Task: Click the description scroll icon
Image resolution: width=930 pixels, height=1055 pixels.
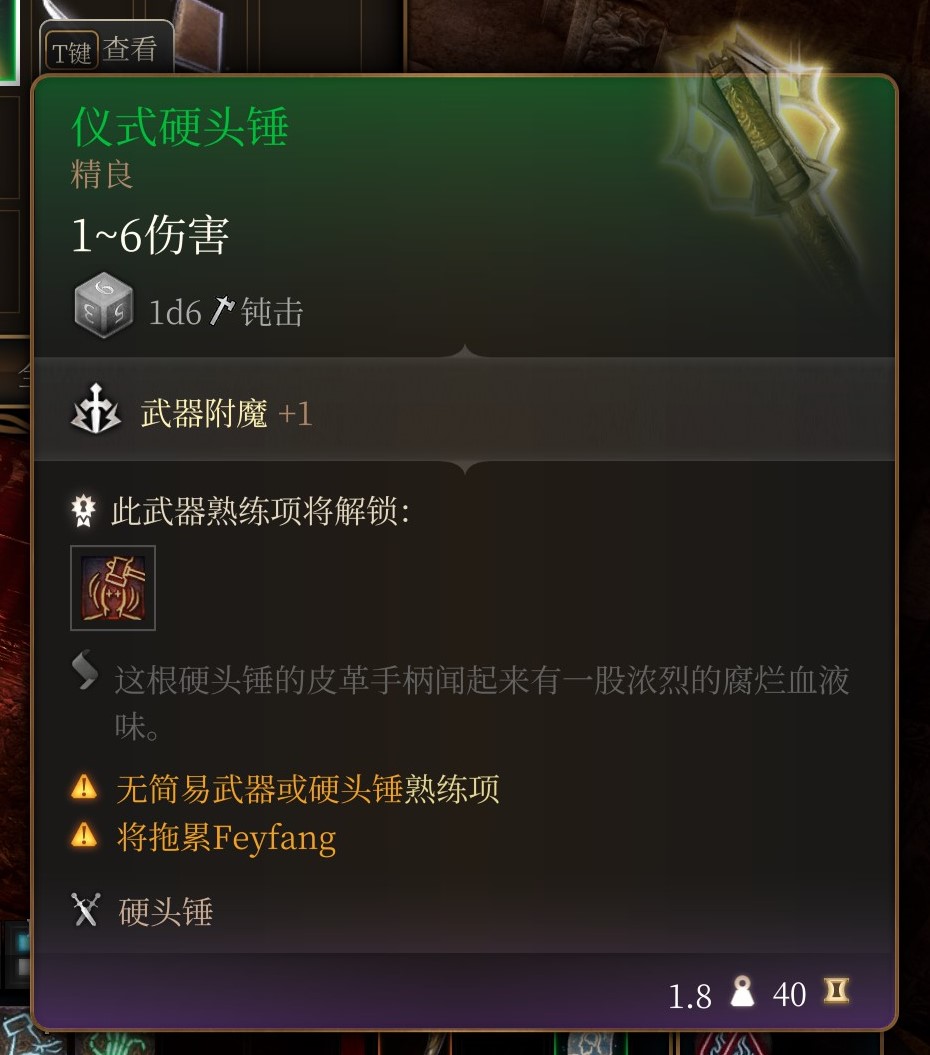Action: [x=85, y=670]
